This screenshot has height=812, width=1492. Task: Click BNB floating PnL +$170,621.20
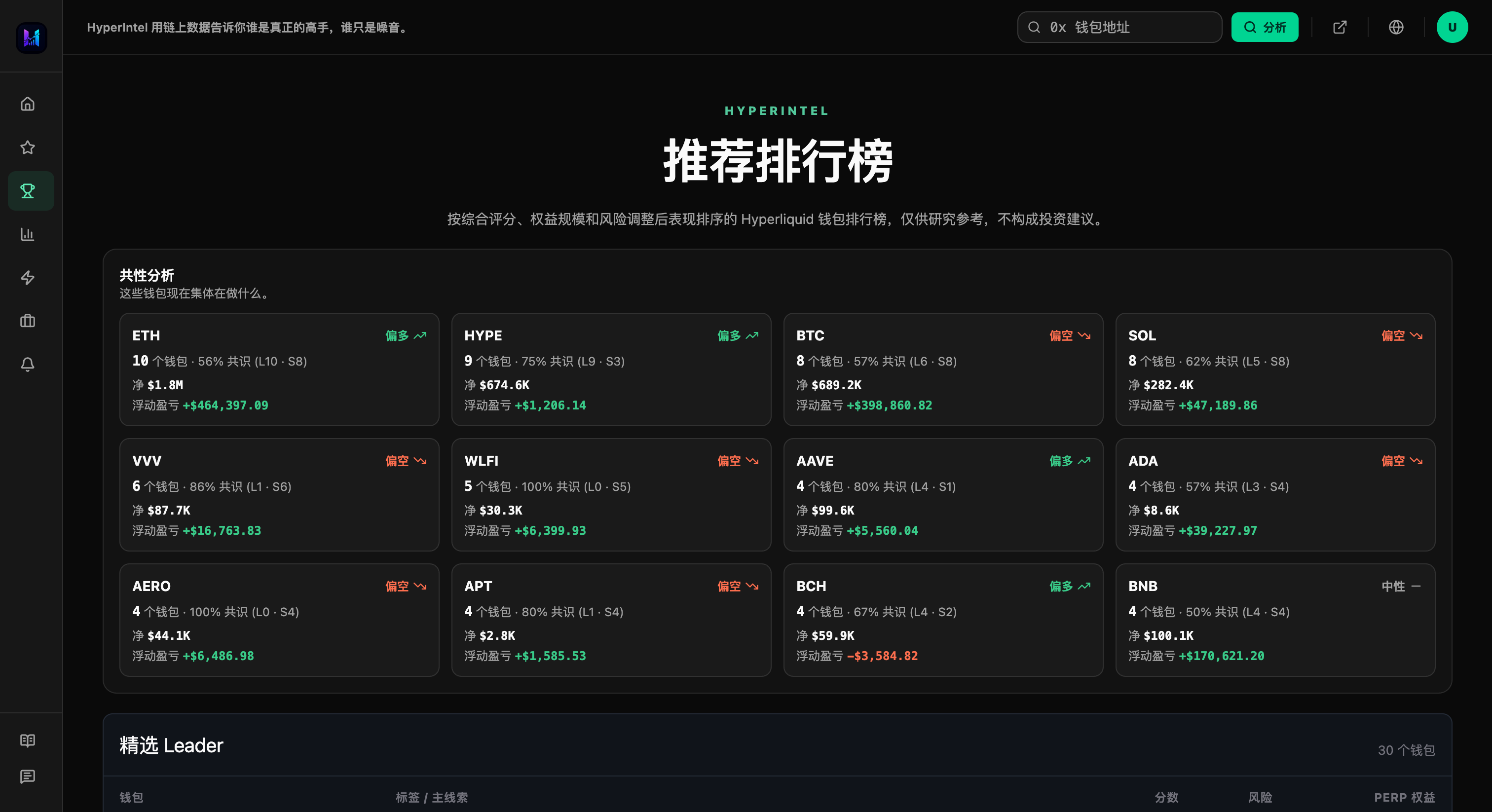click(x=1222, y=656)
